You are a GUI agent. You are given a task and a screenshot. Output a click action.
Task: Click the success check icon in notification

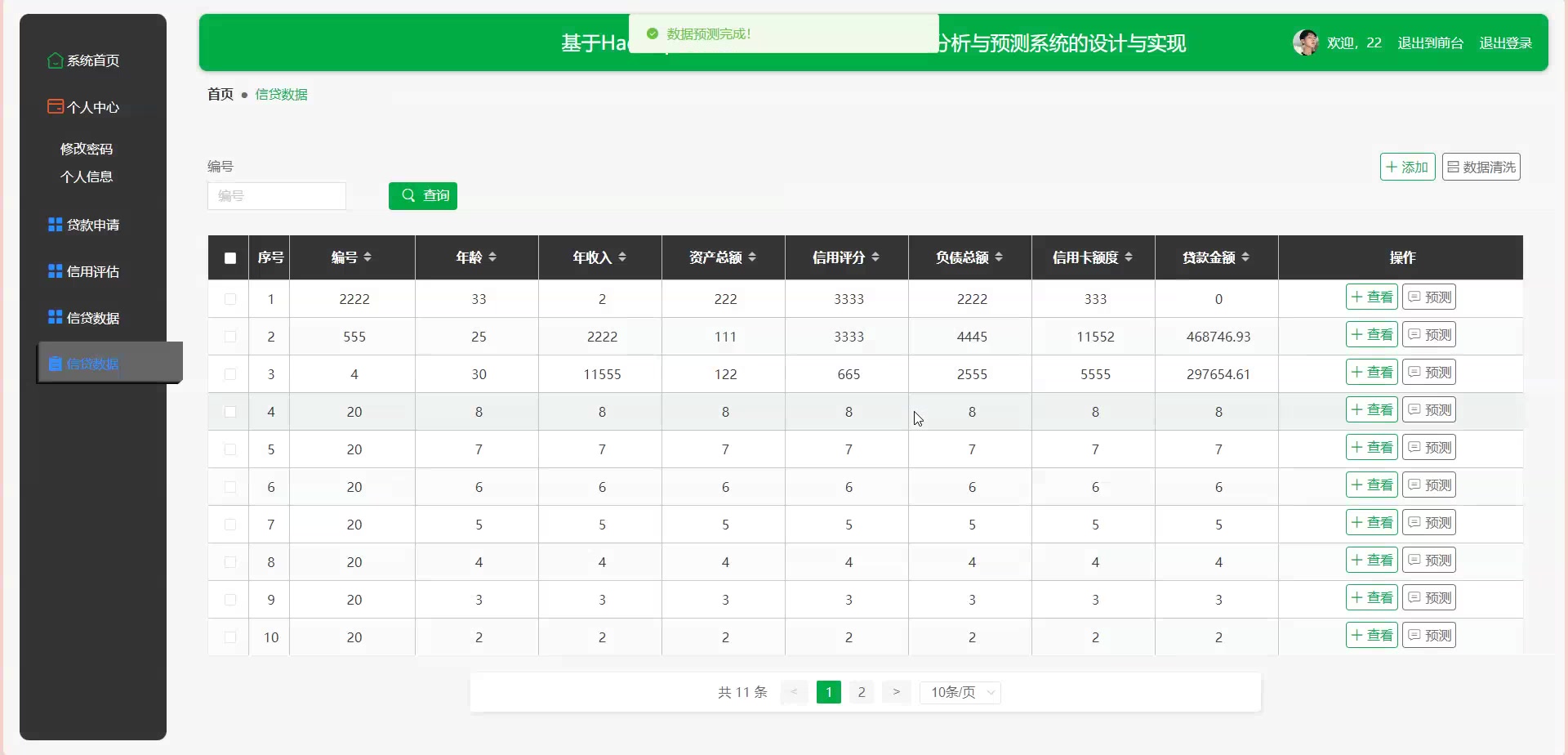tap(653, 34)
